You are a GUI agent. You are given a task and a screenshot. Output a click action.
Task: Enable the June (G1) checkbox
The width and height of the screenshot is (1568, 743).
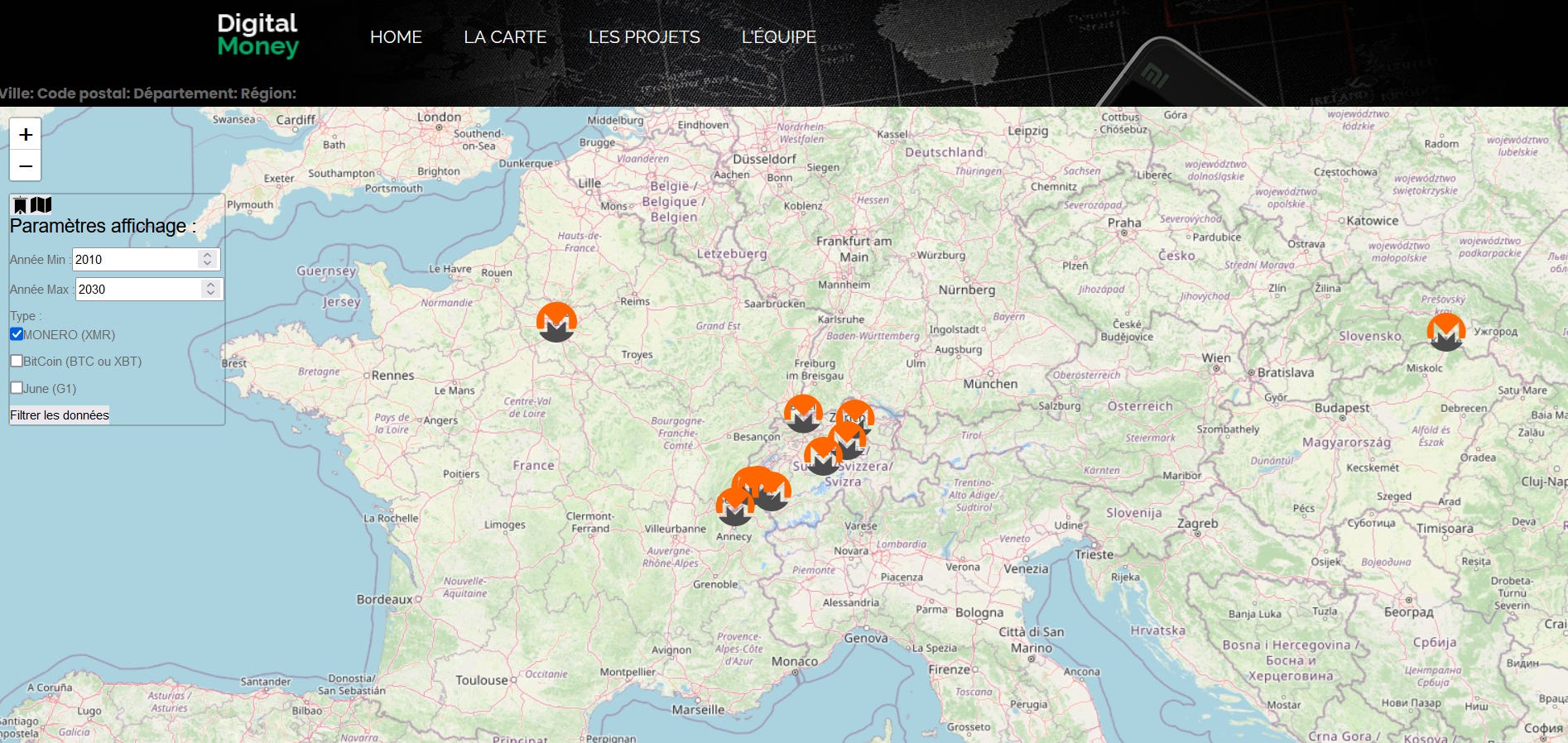coord(17,387)
